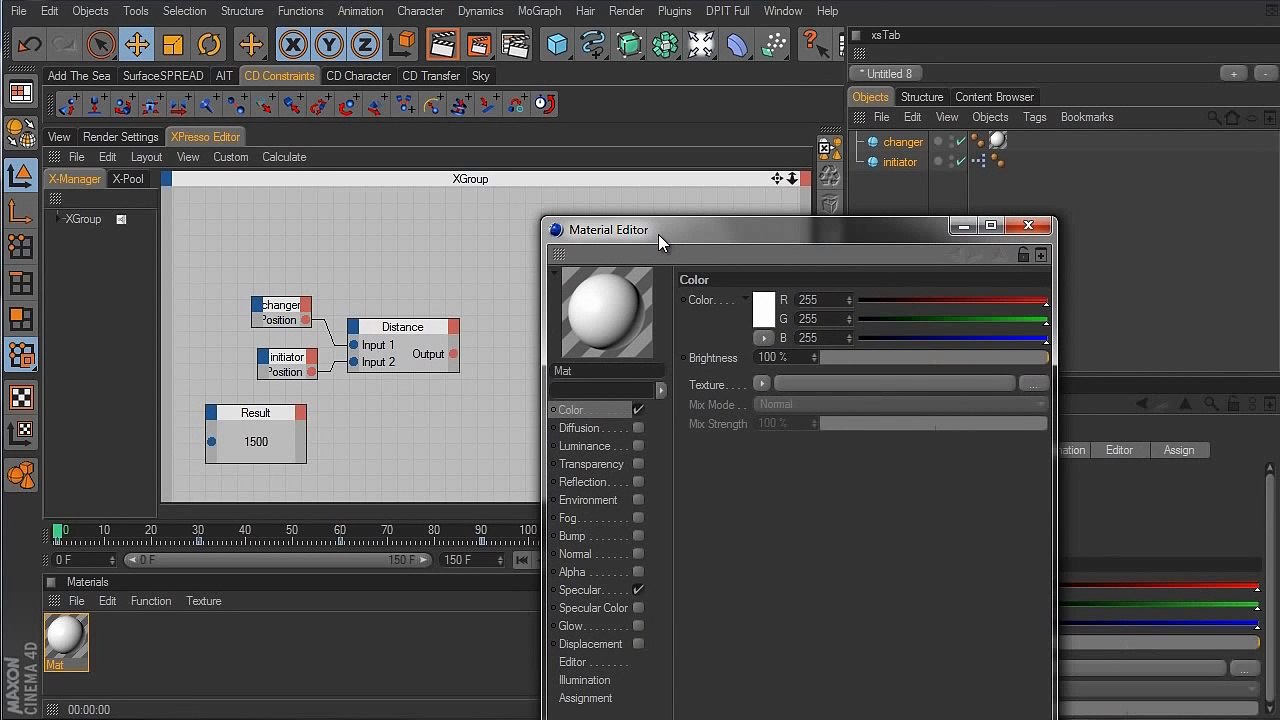The height and width of the screenshot is (720, 1280).
Task: Click the texture browse ellipsis button
Action: [1033, 384]
